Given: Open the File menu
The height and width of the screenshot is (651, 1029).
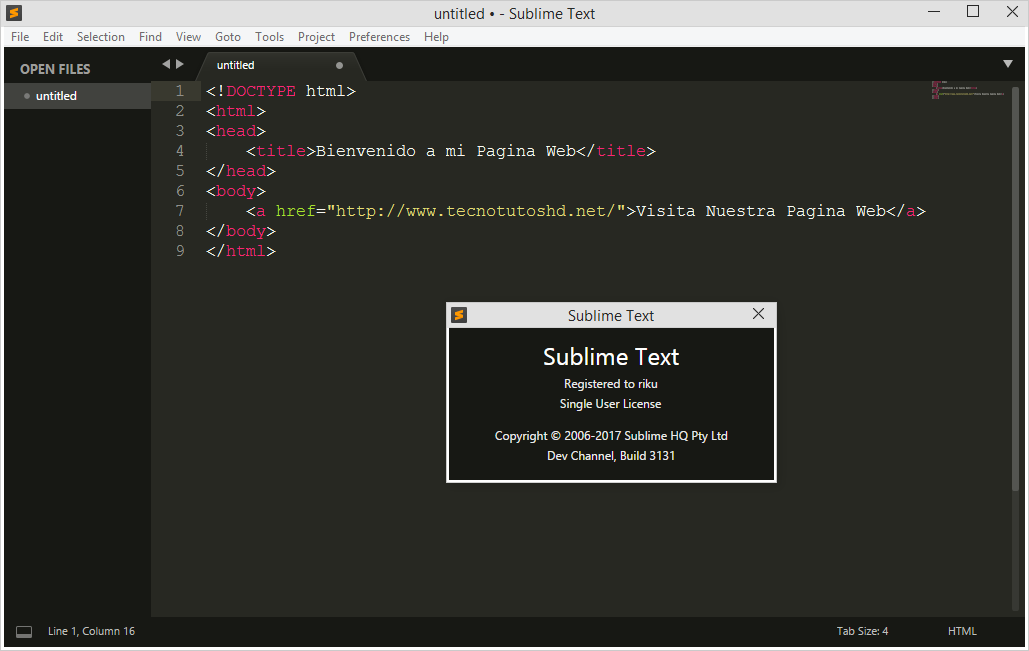Looking at the screenshot, I should pos(20,37).
